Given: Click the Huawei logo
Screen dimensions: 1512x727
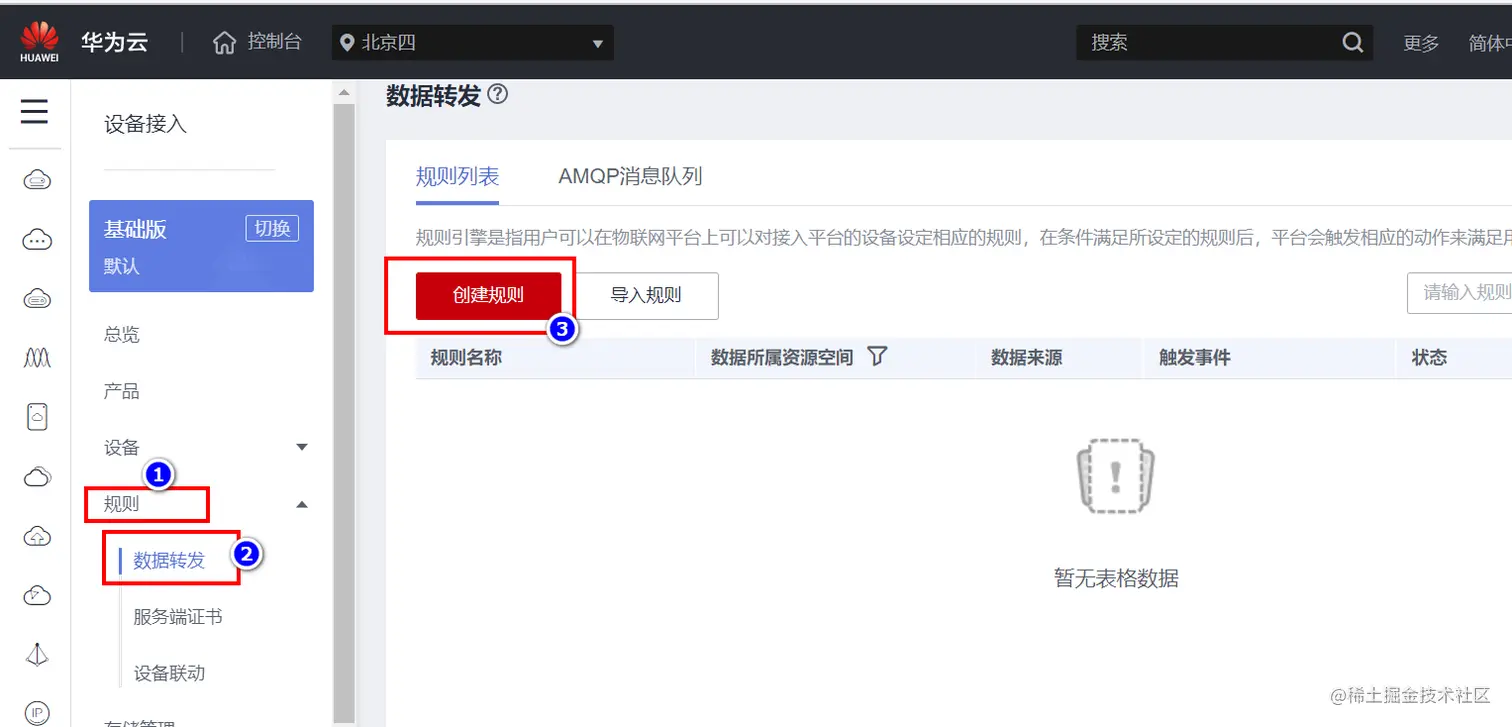Looking at the screenshot, I should 40,43.
